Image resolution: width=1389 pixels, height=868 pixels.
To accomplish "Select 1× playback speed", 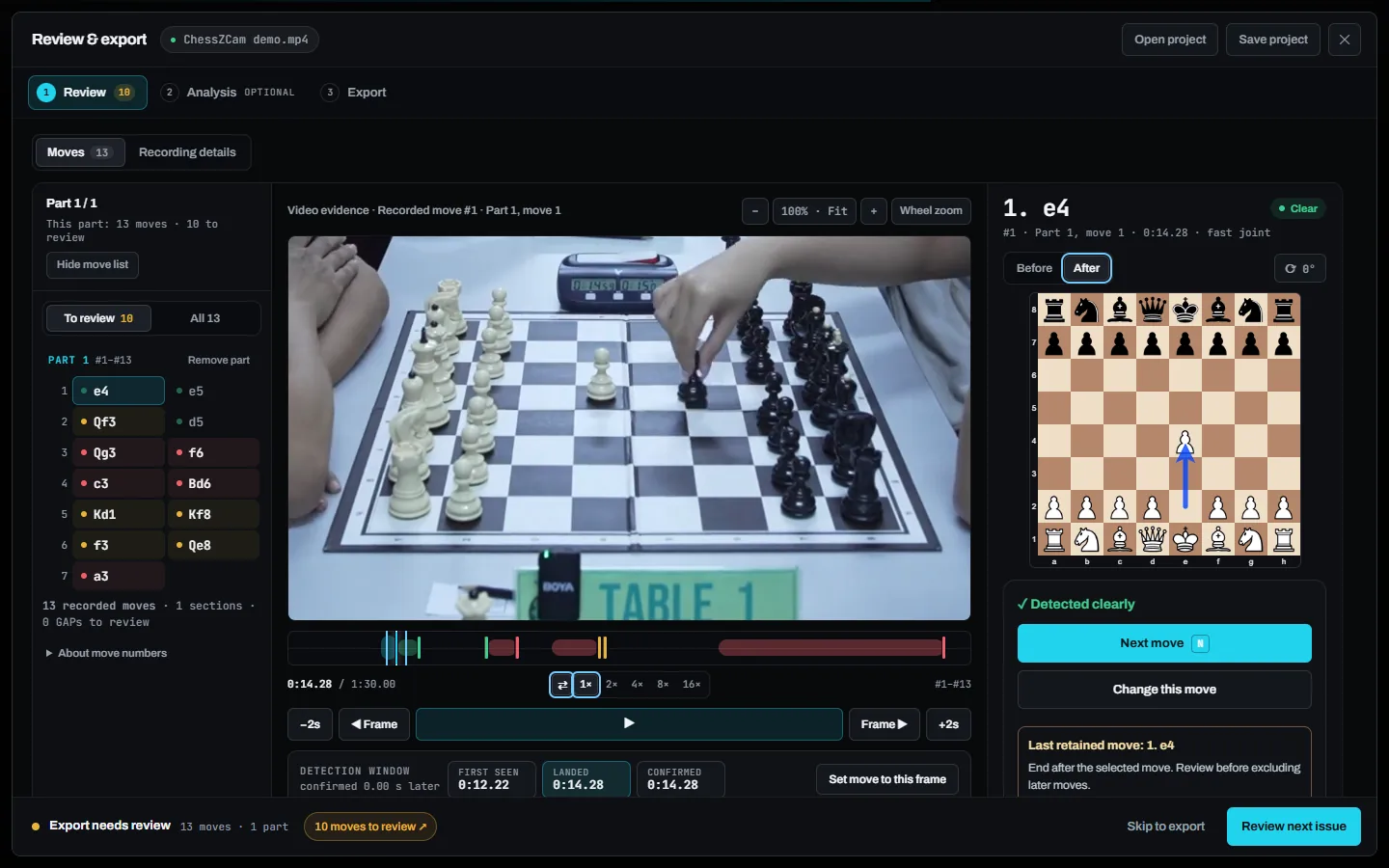I will [x=586, y=685].
